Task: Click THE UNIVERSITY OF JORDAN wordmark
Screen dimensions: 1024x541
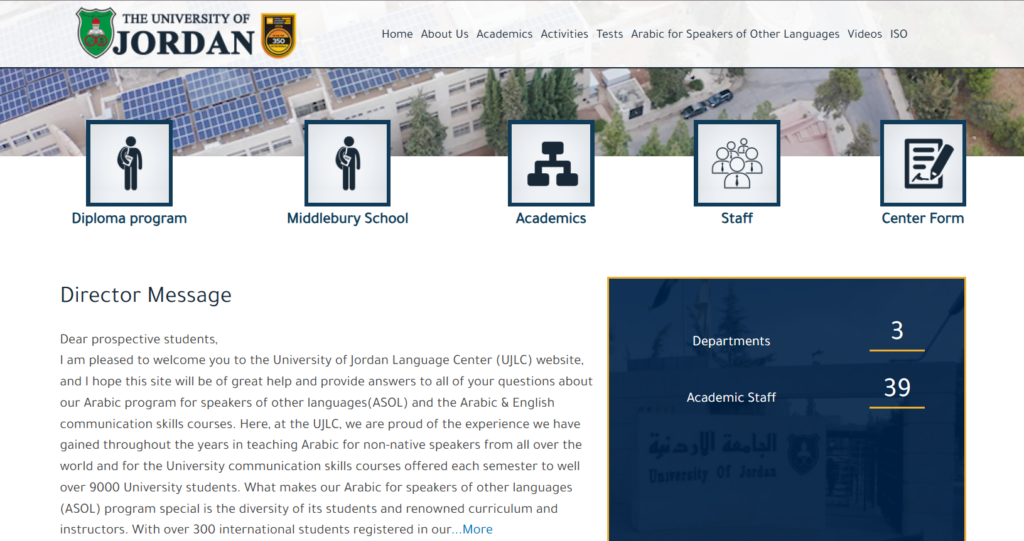Action: pyautogui.click(x=184, y=35)
